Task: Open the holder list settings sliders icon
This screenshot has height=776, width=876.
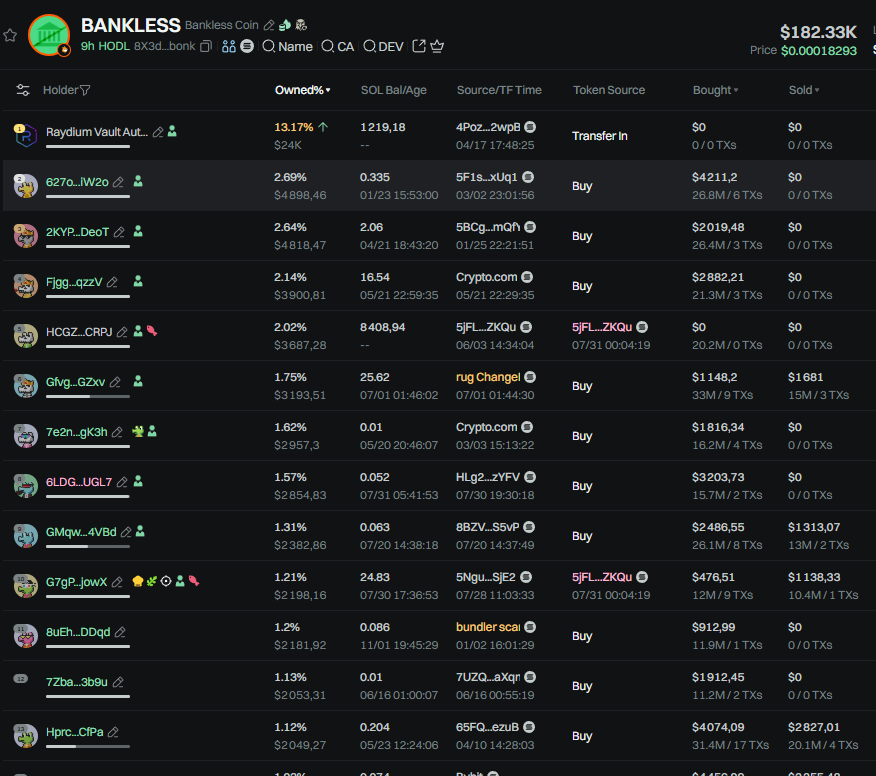Action: point(23,90)
